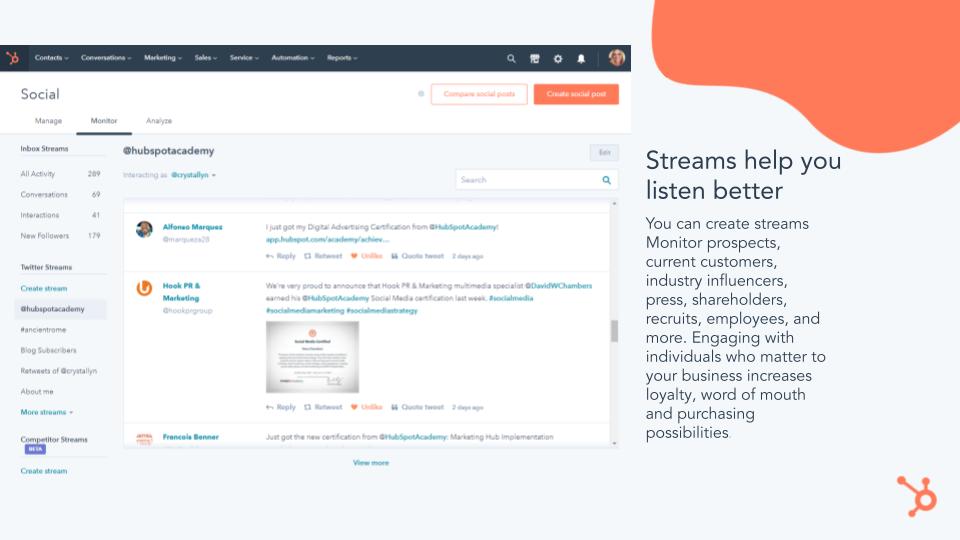Viewport: 960px width, 540px height.
Task: Click the Competitor Streams BETA badge
Action: [x=35, y=449]
